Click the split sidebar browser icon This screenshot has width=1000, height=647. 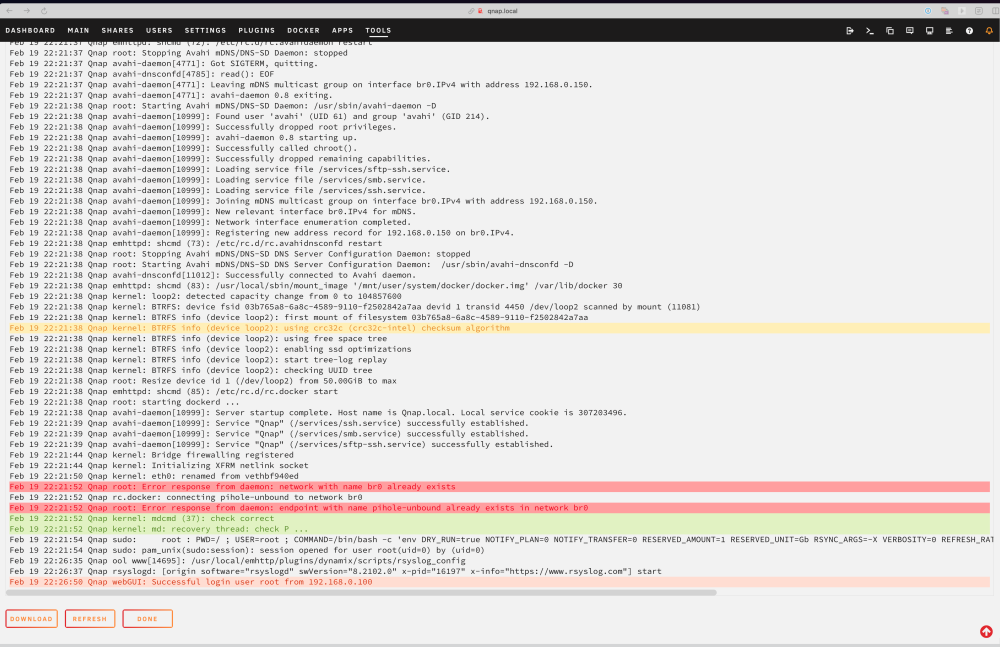(x=996, y=11)
